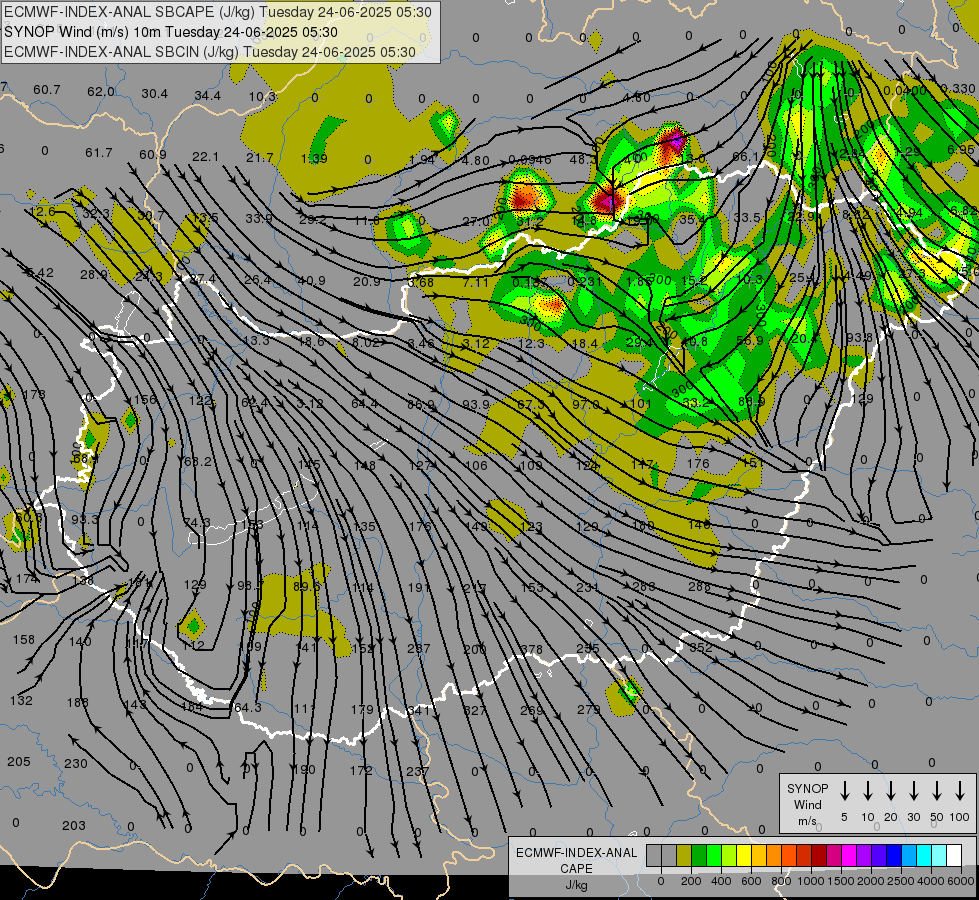979x900 pixels.
Task: Click the SYNOP Wind 10m title line
Action: click(171, 32)
